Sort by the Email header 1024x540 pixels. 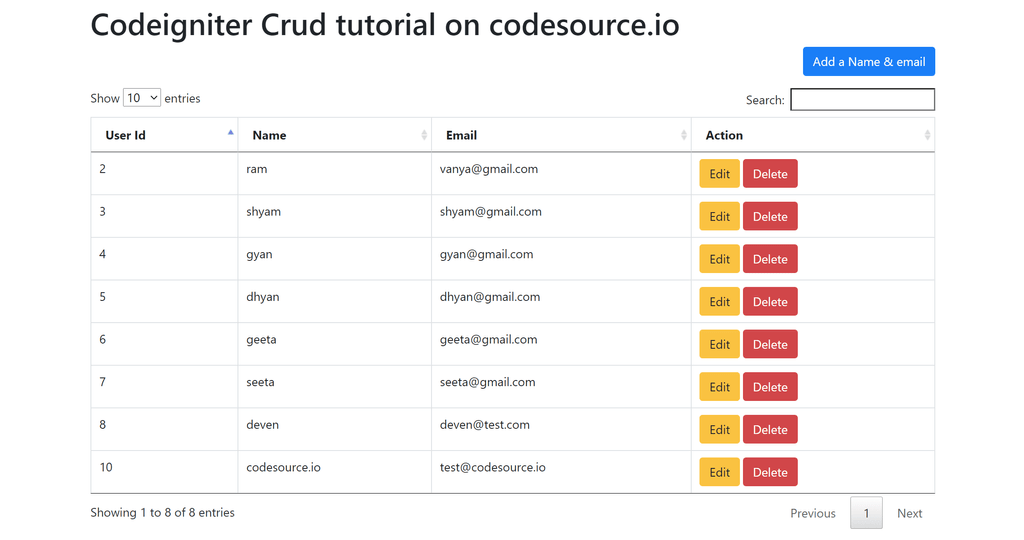462,135
